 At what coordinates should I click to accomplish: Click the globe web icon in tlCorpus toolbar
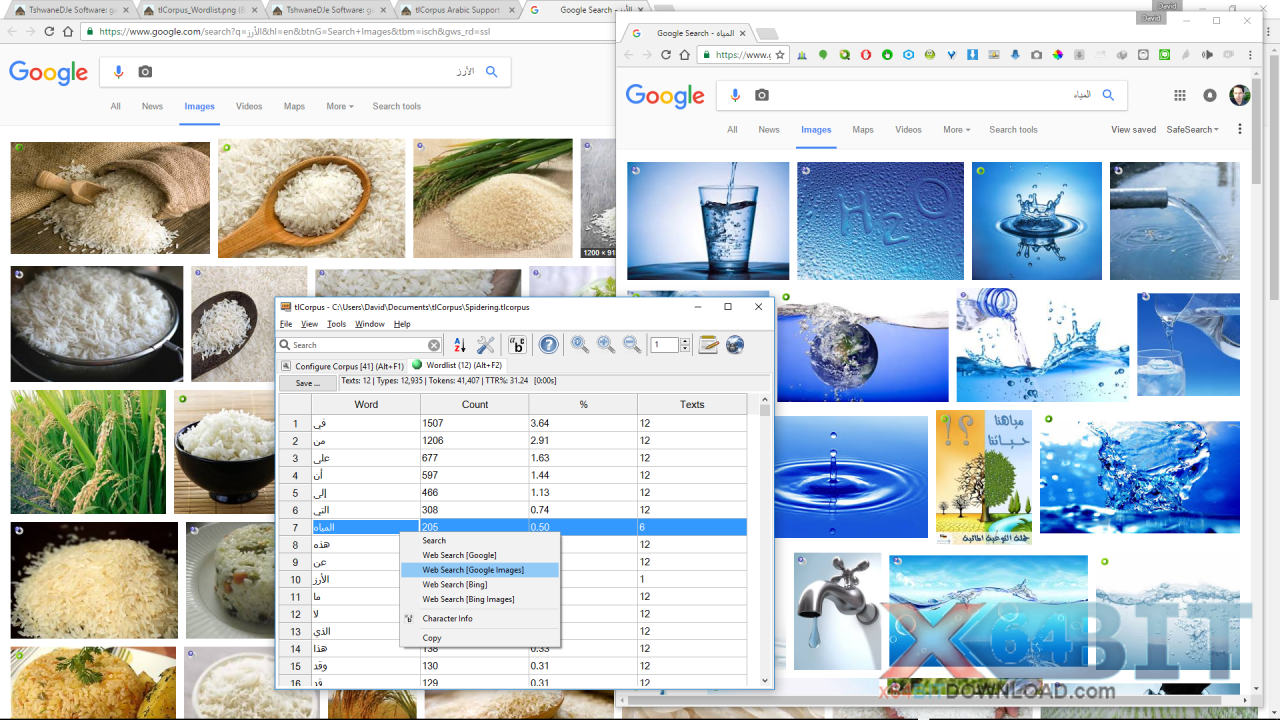click(735, 345)
